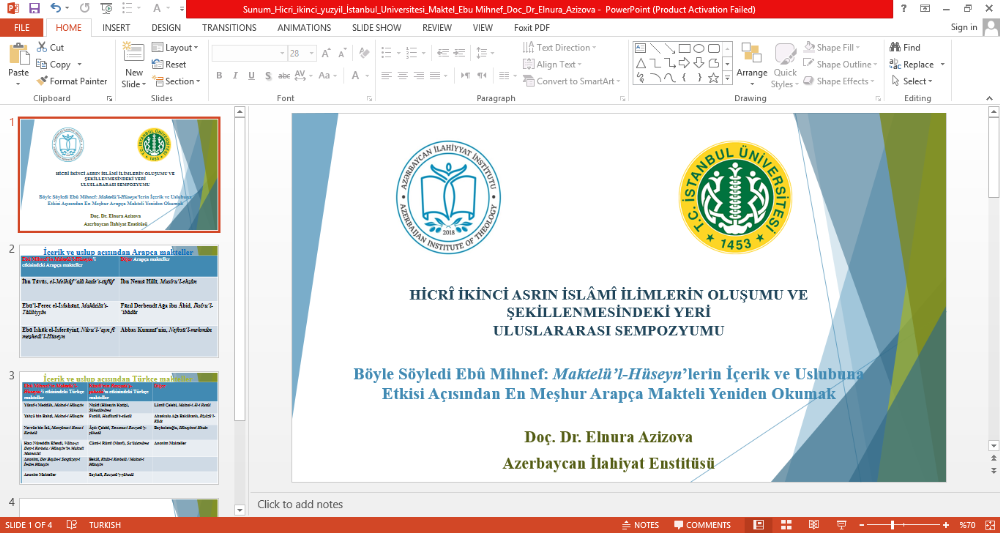Reset the slide layout
Image resolution: width=1000 pixels, height=533 pixels.
tap(169, 64)
